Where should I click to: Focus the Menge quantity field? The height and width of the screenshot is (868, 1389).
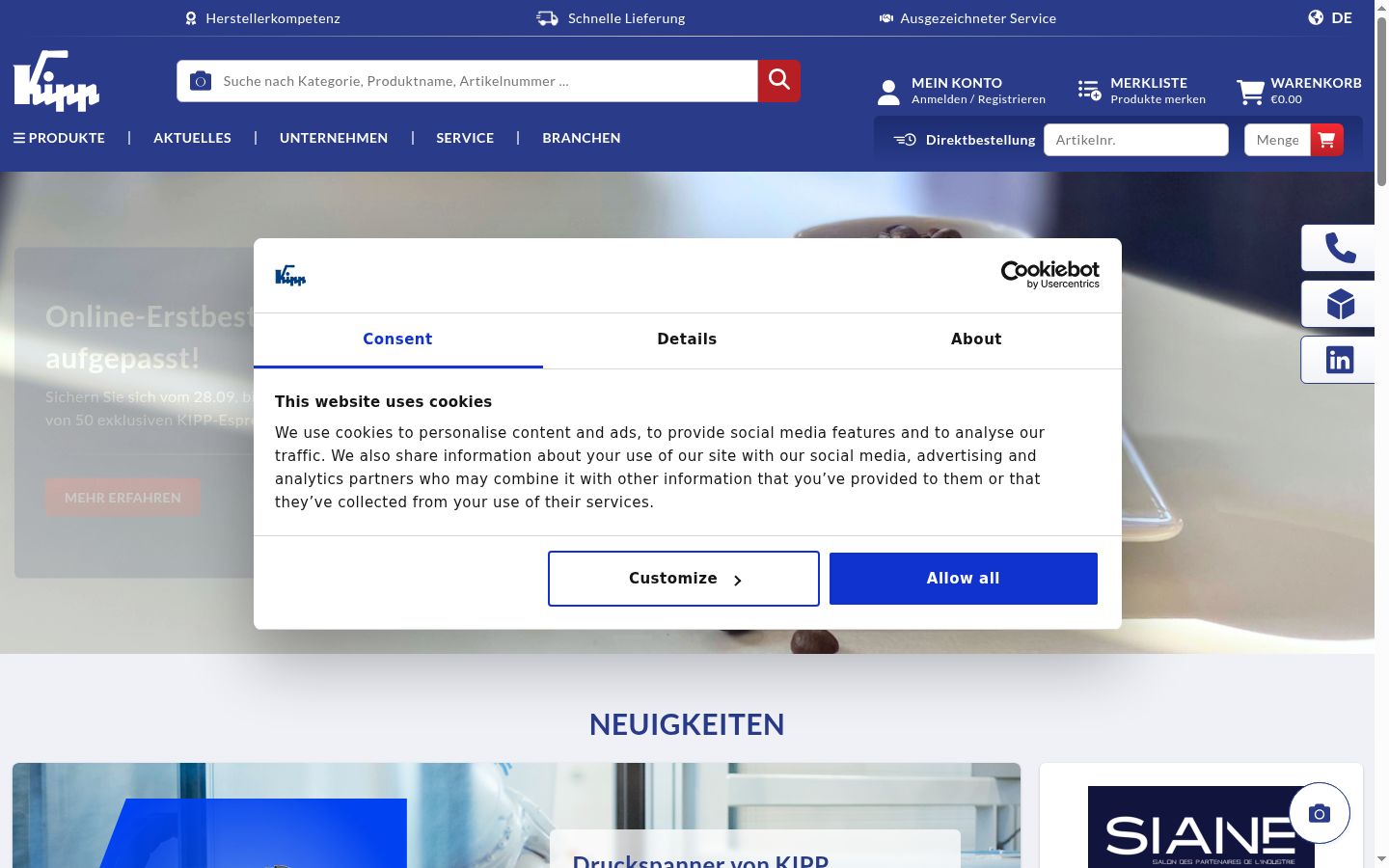(x=1277, y=140)
